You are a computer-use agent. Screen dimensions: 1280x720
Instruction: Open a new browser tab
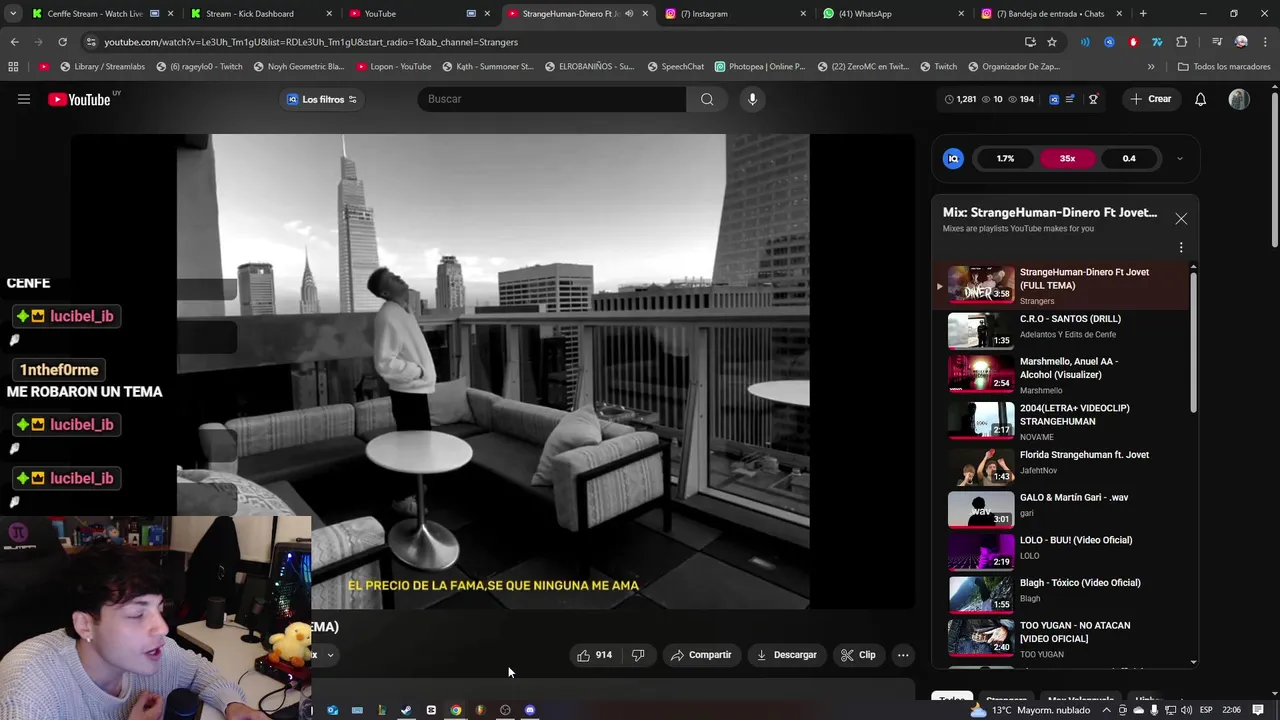1143,14
